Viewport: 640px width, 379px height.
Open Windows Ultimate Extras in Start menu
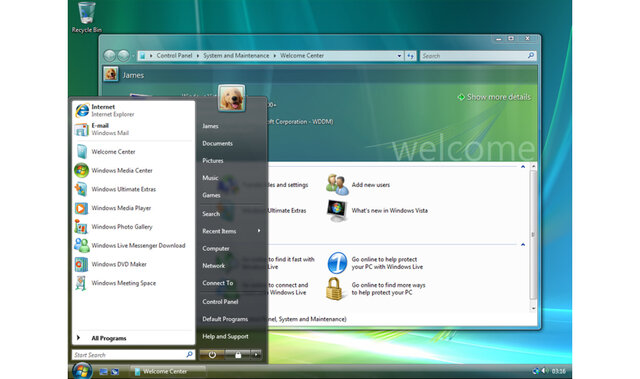pyautogui.click(x=133, y=189)
